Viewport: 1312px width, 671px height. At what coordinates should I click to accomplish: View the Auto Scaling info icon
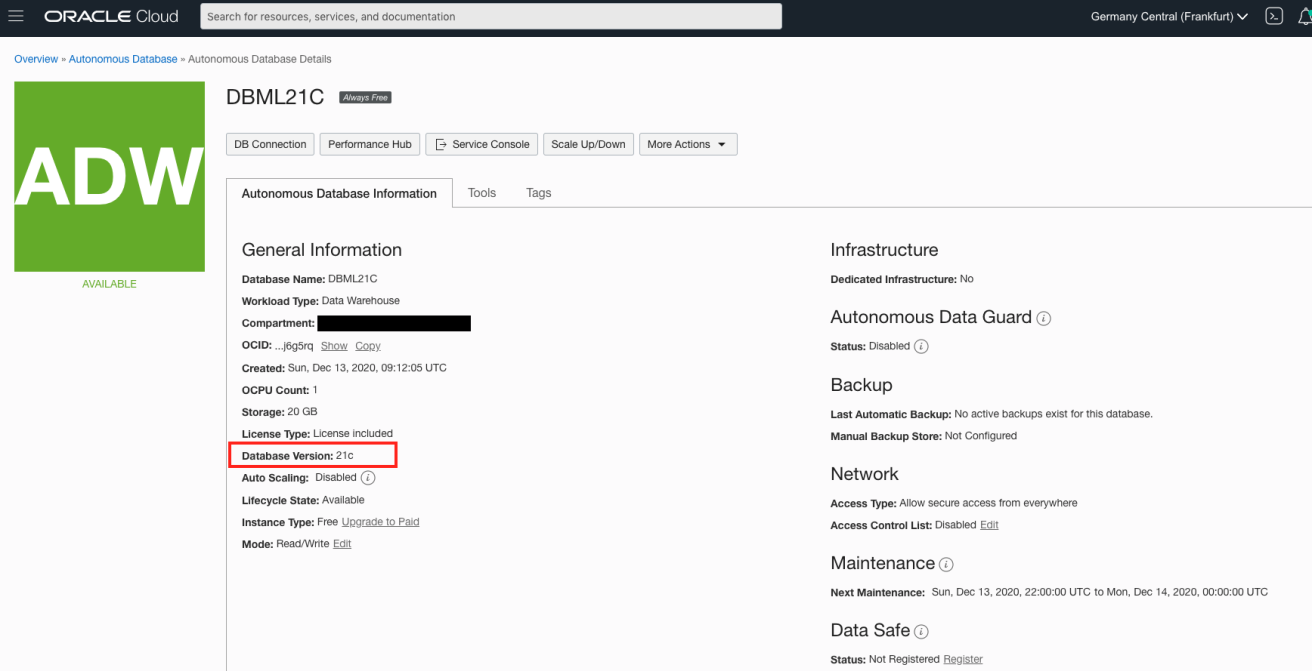(367, 477)
